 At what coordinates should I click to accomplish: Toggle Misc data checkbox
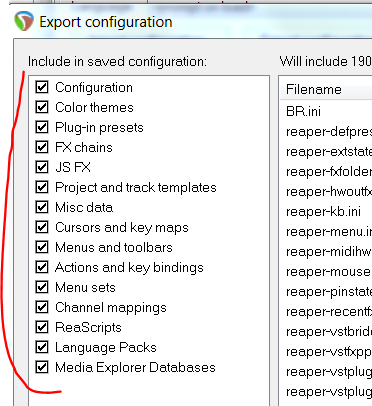coord(42,207)
